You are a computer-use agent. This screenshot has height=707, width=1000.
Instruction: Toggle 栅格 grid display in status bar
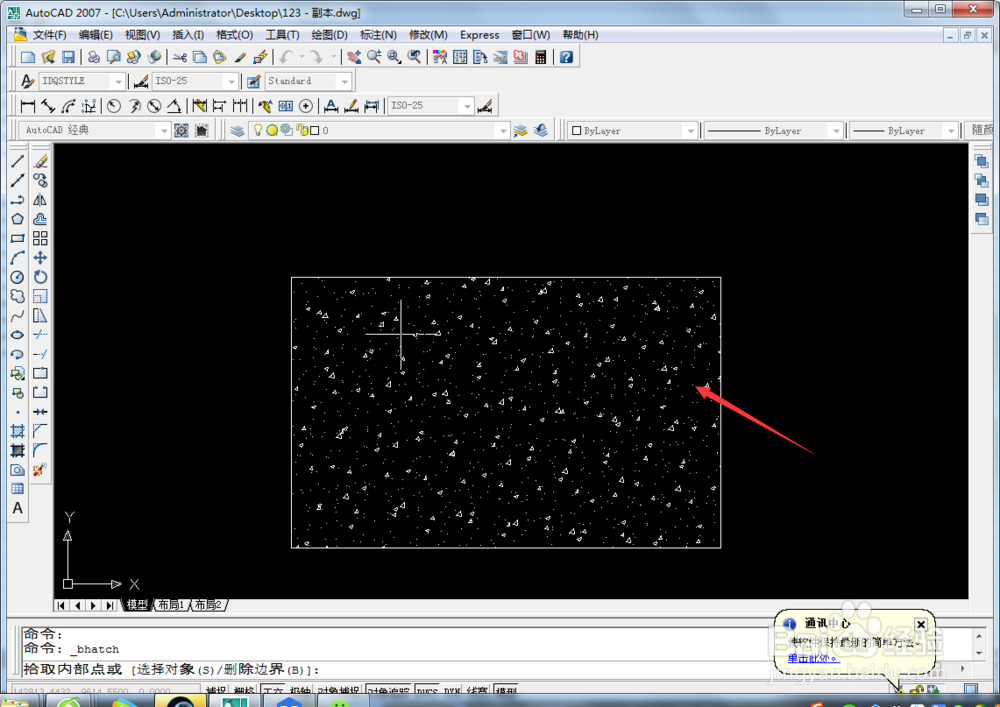coord(244,691)
